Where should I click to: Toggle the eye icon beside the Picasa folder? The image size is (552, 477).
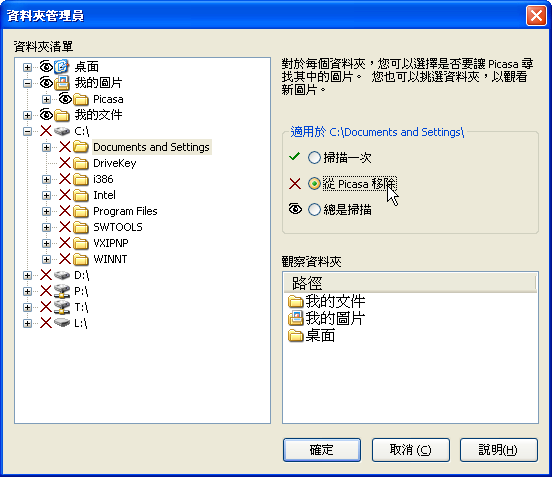pos(65,99)
